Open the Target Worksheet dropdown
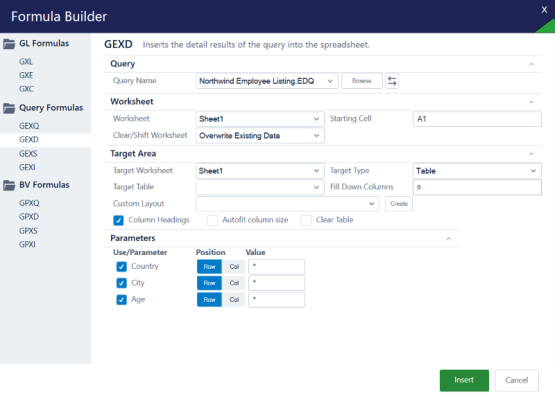The width and height of the screenshot is (555, 397). coord(260,171)
